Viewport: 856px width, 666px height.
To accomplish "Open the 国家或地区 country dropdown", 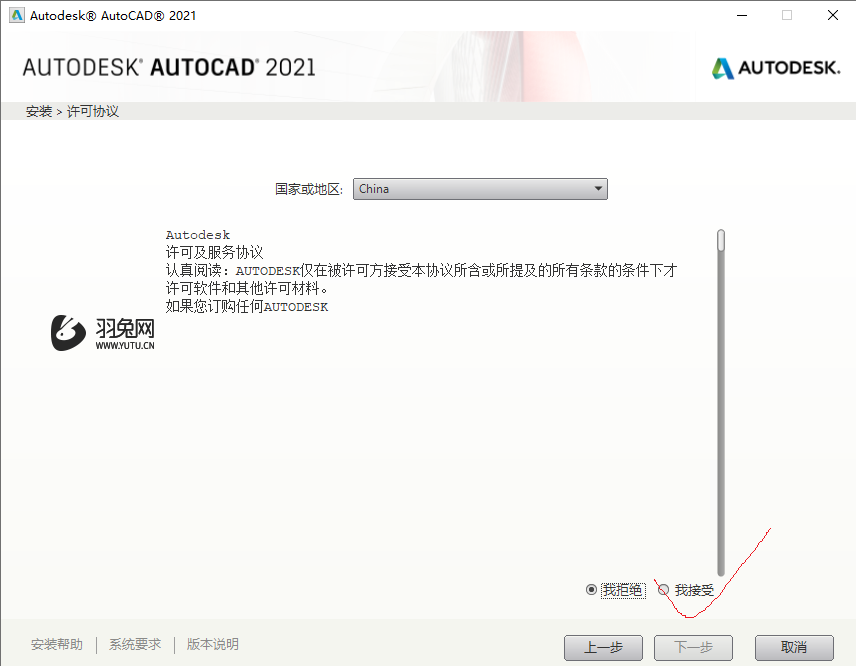I will pos(480,189).
